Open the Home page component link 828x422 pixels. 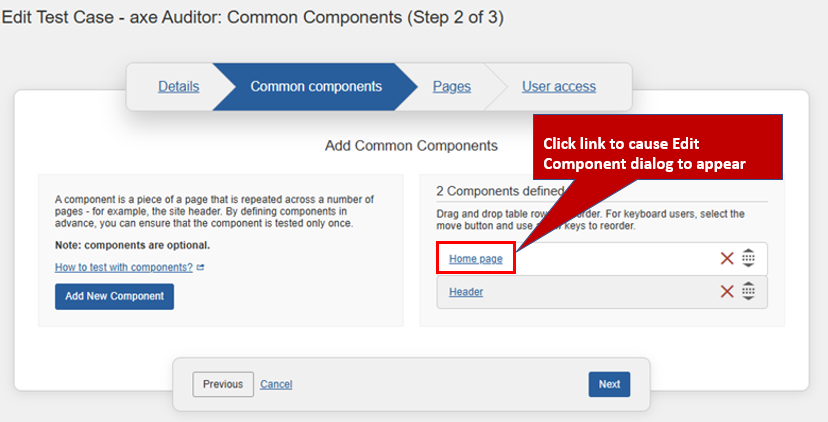point(476,259)
